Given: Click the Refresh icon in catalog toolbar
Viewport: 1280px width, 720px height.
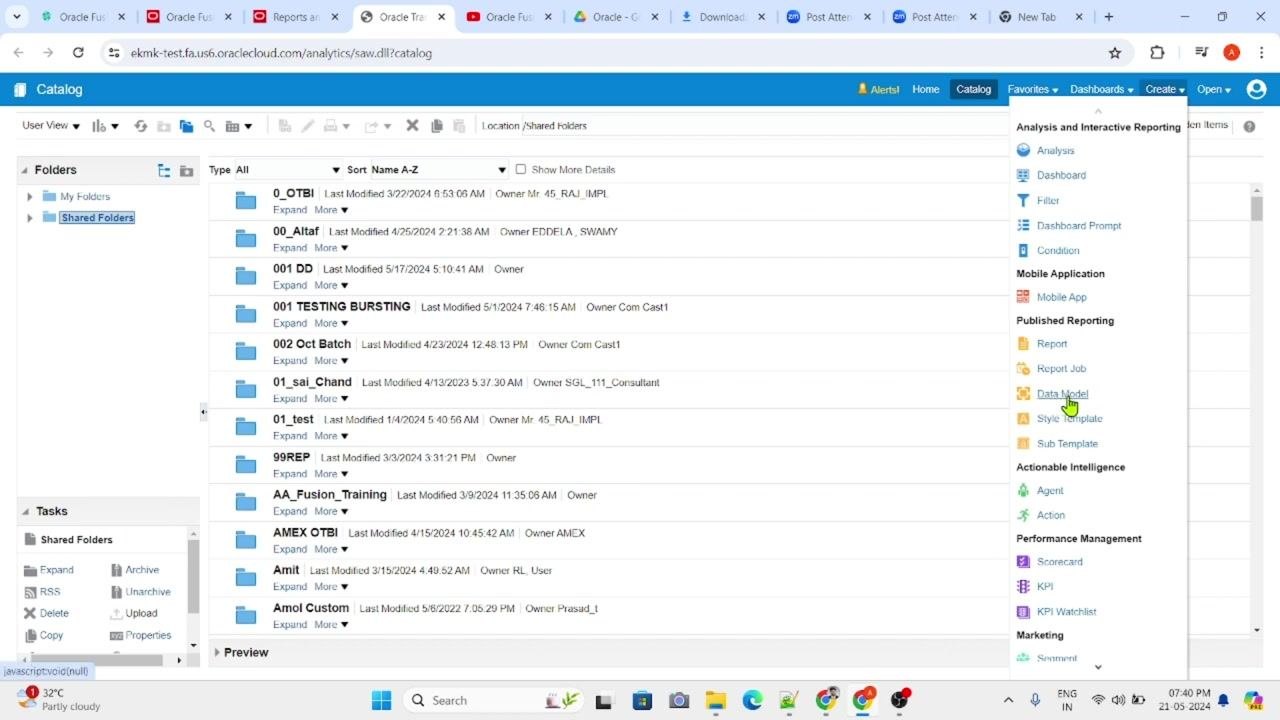Looking at the screenshot, I should (x=140, y=126).
